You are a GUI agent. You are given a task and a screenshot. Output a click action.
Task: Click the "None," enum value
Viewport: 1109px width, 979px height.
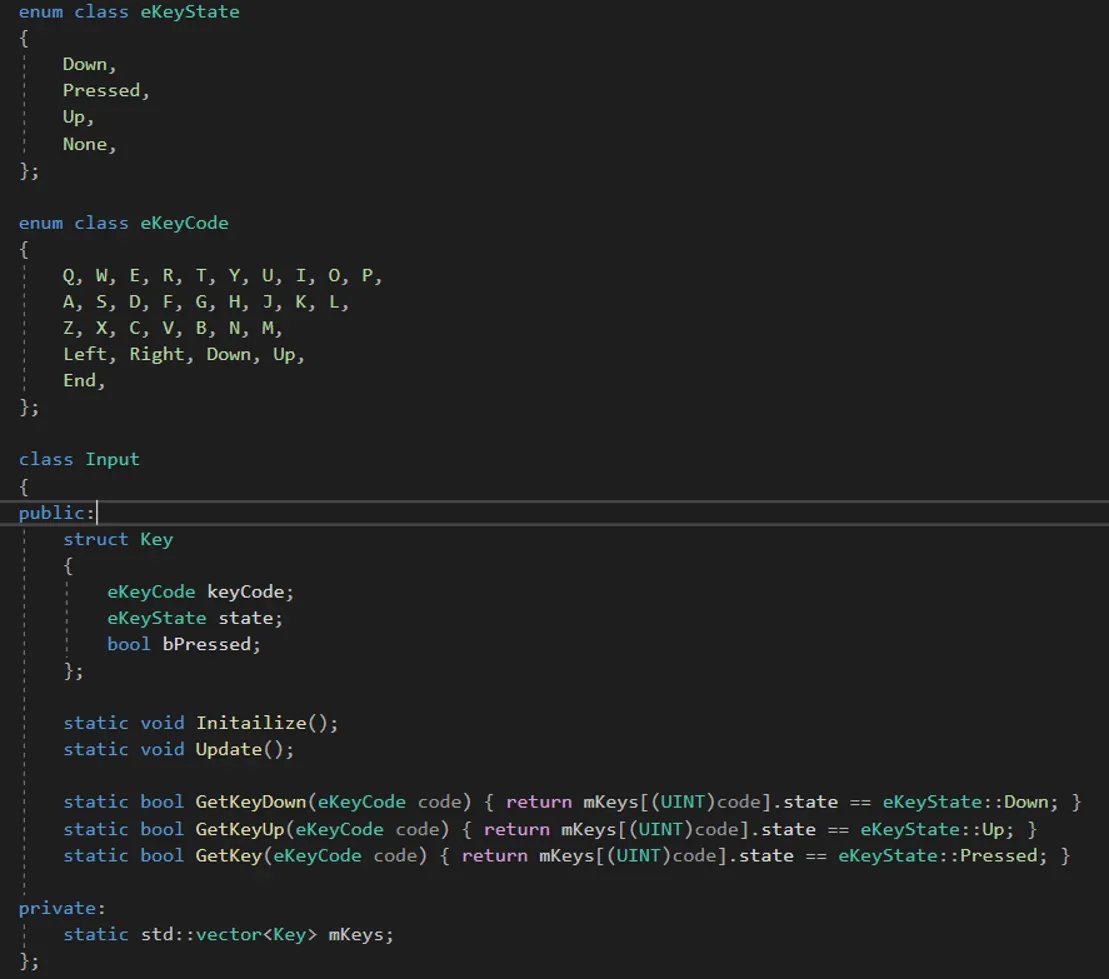coord(89,144)
